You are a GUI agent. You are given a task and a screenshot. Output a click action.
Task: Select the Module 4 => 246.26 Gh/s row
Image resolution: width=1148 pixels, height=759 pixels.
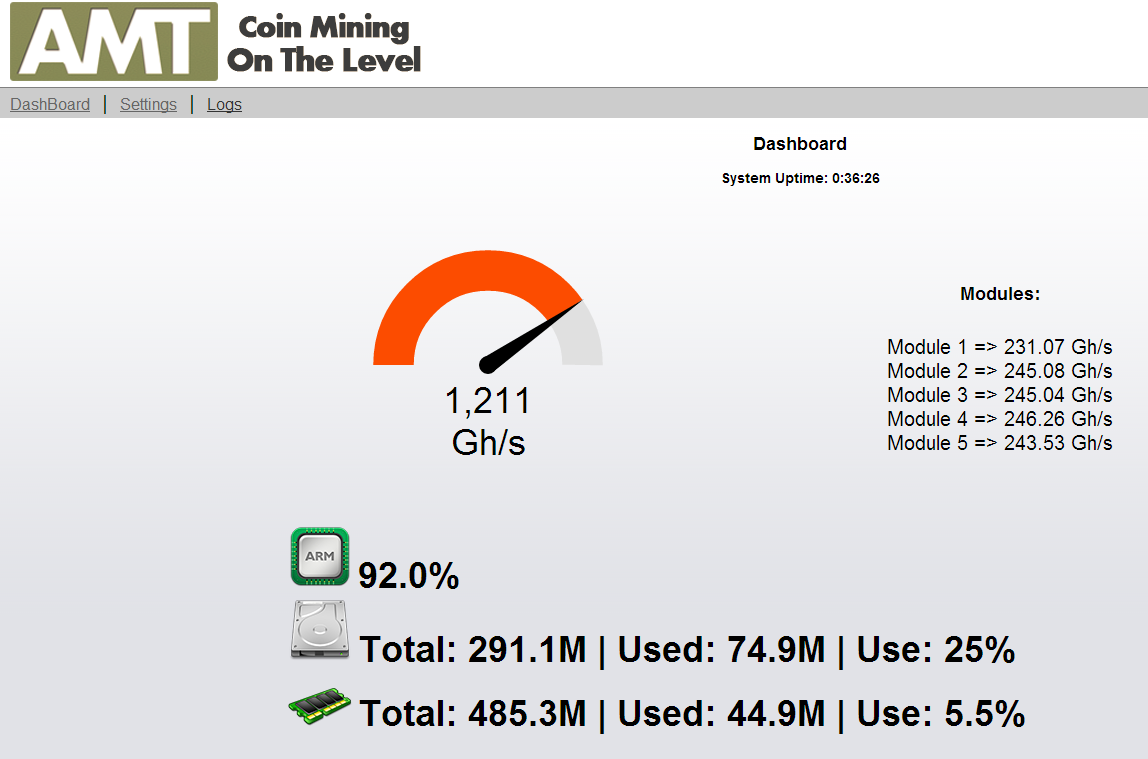point(999,419)
